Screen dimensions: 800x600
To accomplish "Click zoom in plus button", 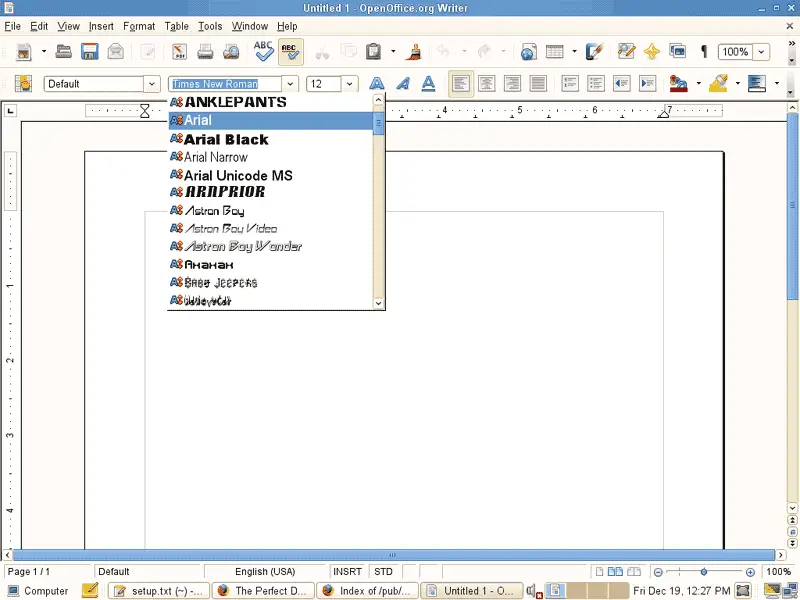I will [x=750, y=572].
